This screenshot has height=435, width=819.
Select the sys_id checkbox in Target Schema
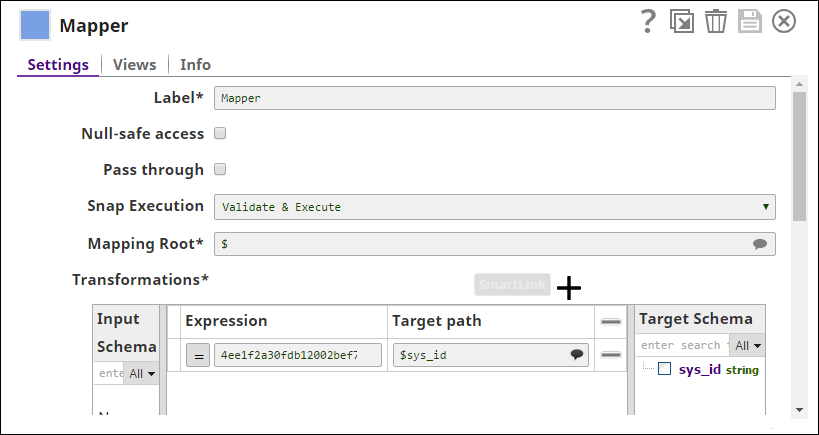tap(664, 369)
